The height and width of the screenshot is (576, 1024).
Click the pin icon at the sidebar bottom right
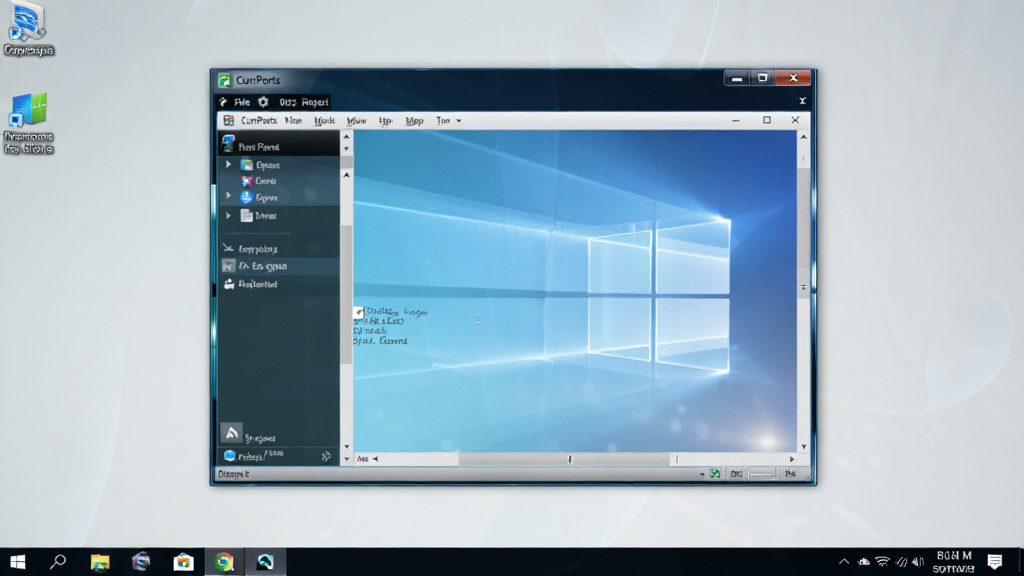[x=326, y=456]
